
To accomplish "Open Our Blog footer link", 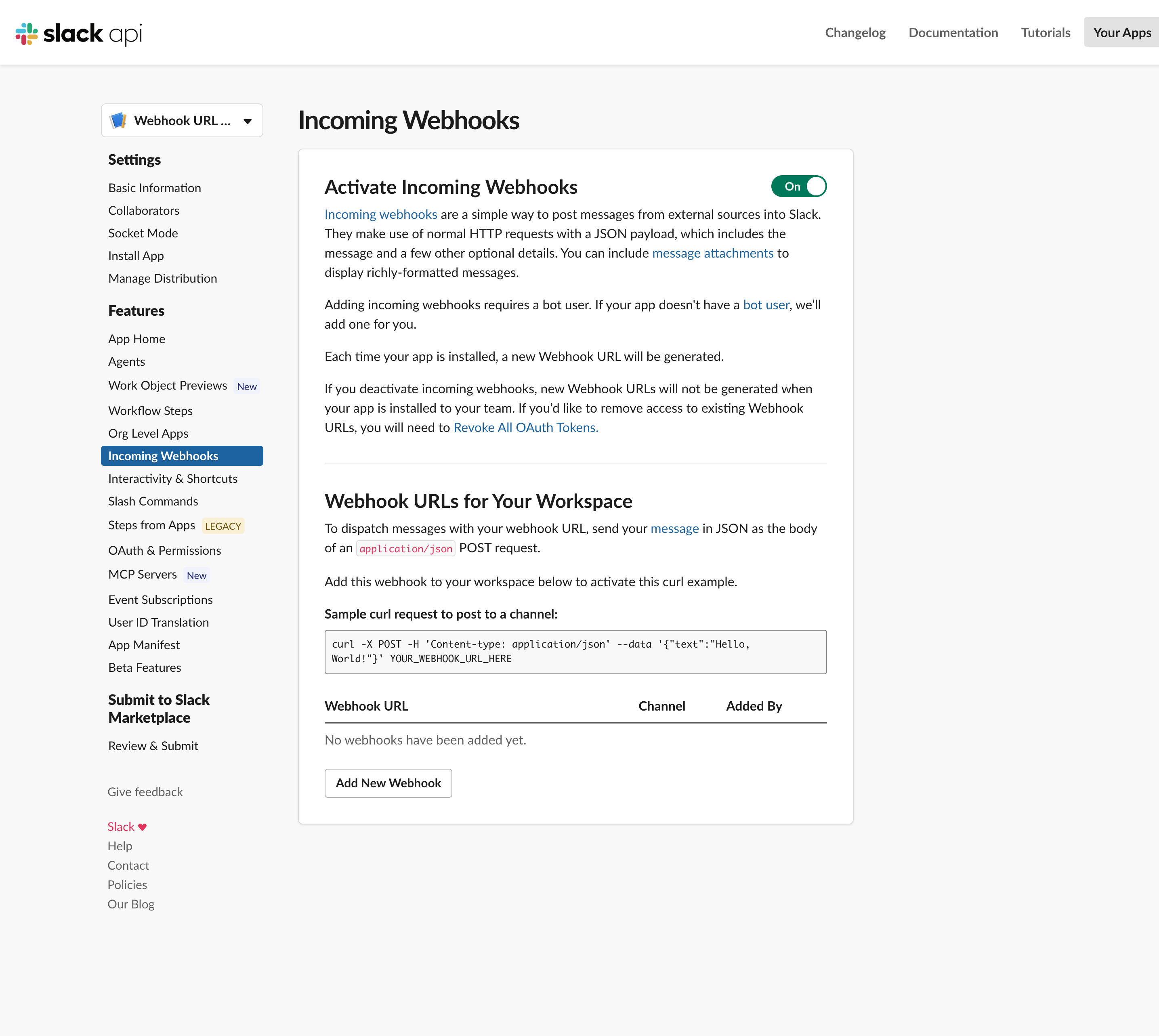I will point(131,904).
